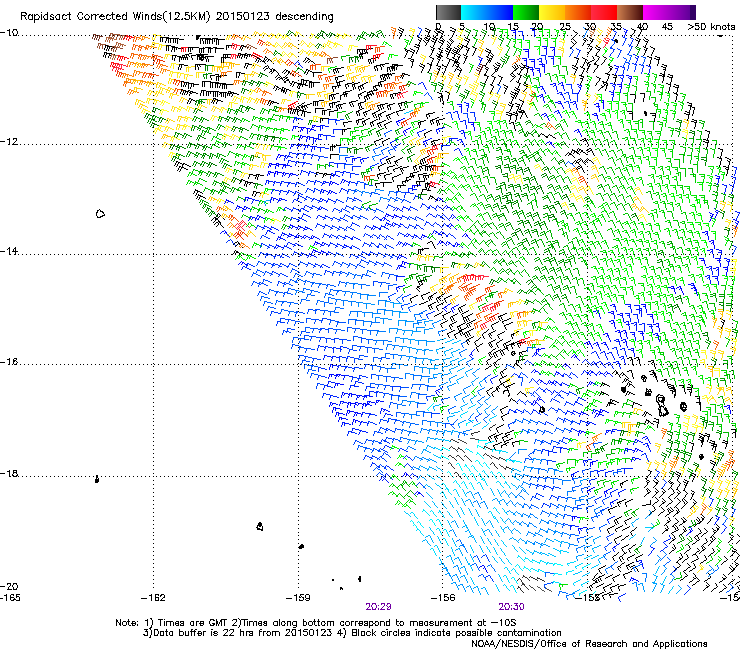The width and height of the screenshot is (740, 650).
Task: Click the dark blue legend segment before 15
Action: pyautogui.click(x=500, y=12)
